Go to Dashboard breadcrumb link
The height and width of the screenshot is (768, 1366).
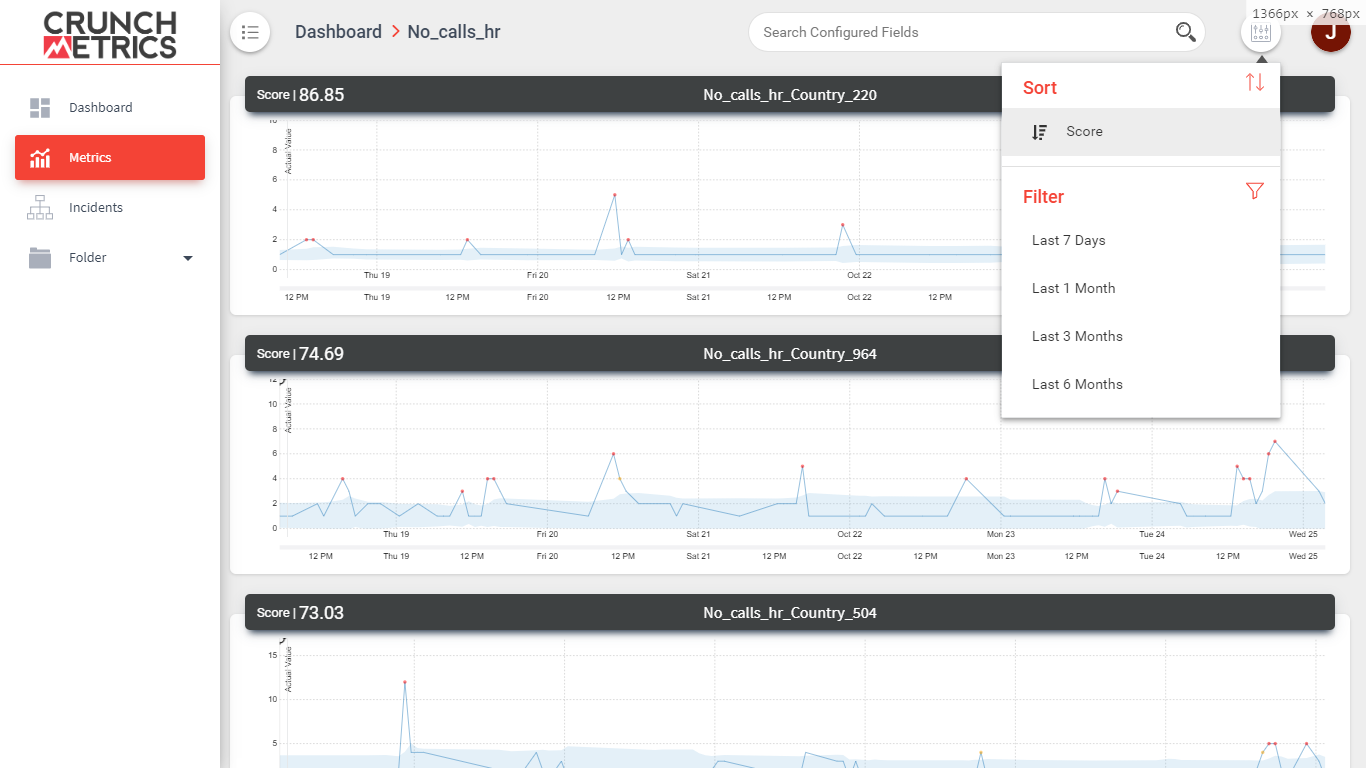338,32
